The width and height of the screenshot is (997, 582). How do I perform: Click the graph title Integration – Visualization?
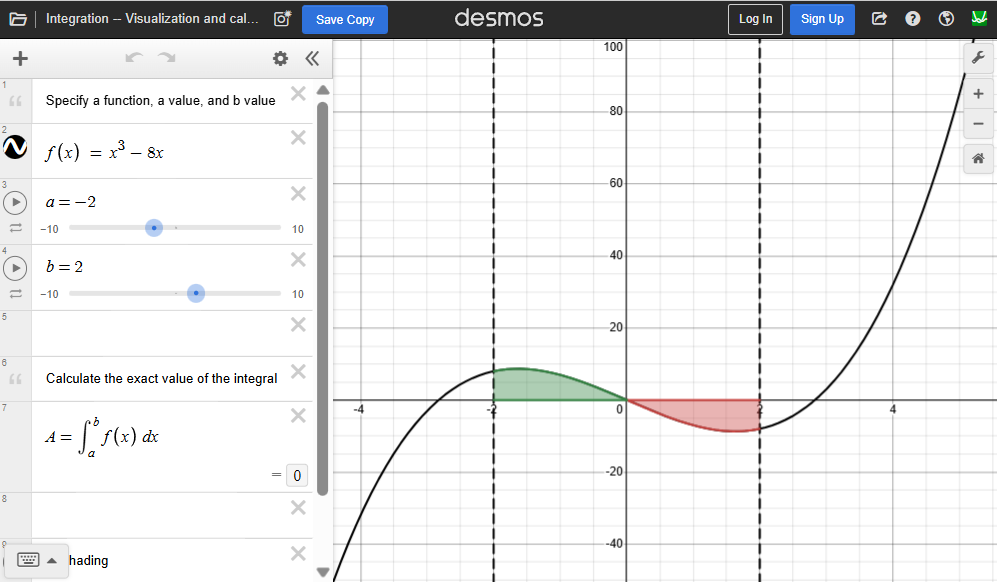(152, 18)
